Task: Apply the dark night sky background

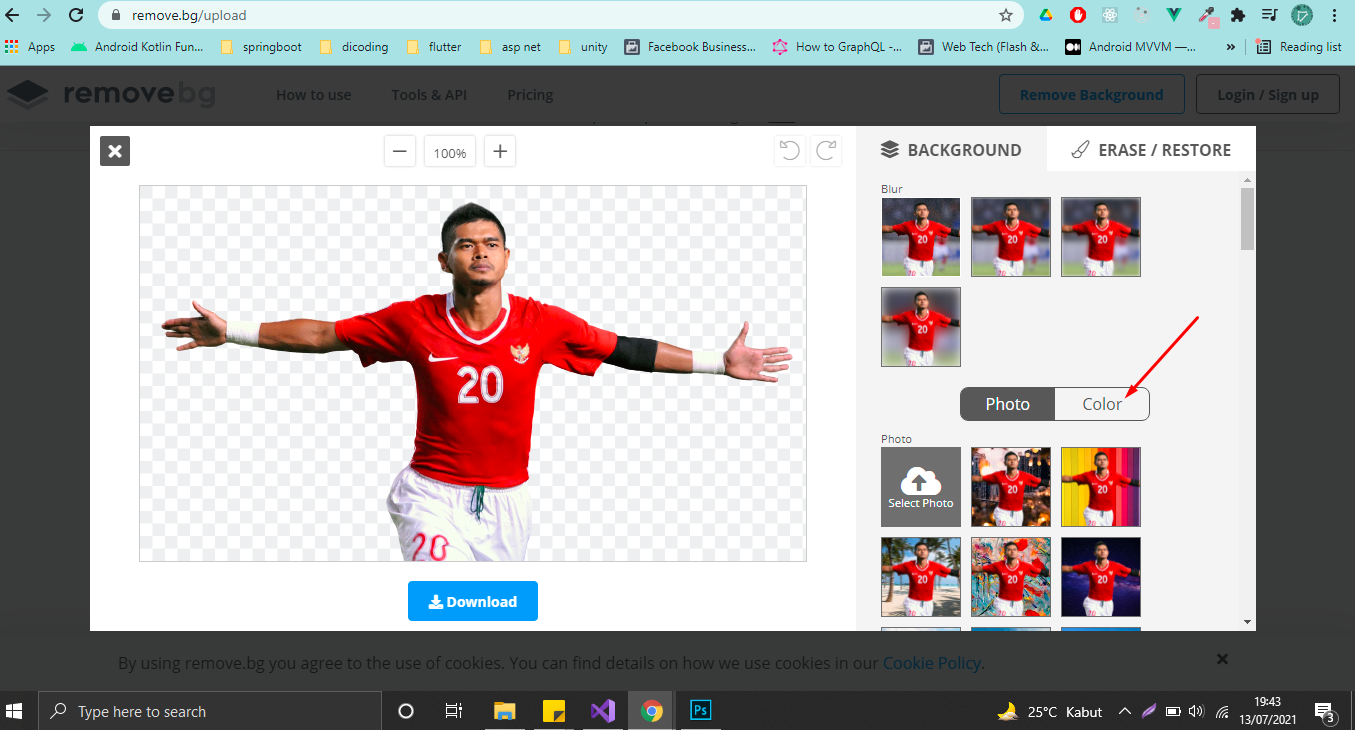Action: pyautogui.click(x=1101, y=577)
